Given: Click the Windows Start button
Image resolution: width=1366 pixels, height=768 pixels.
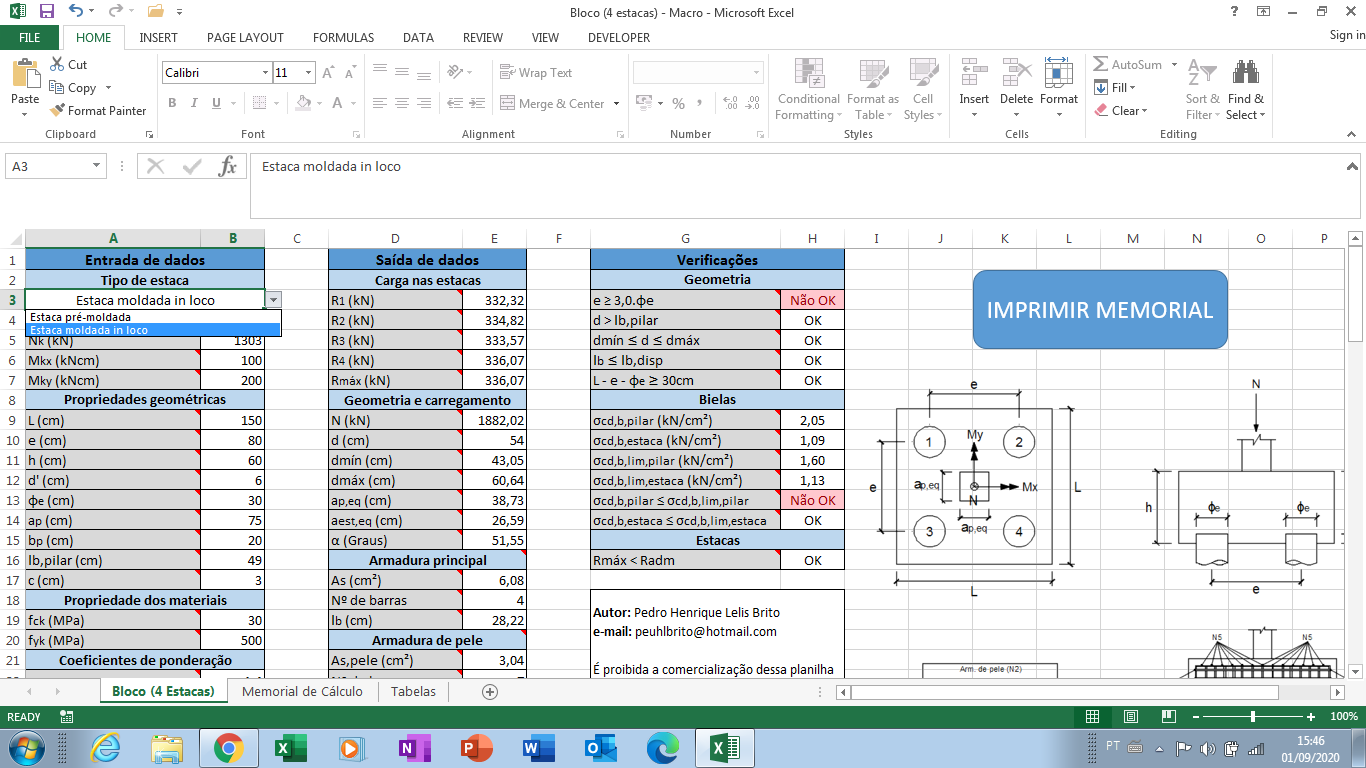Looking at the screenshot, I should 24,747.
